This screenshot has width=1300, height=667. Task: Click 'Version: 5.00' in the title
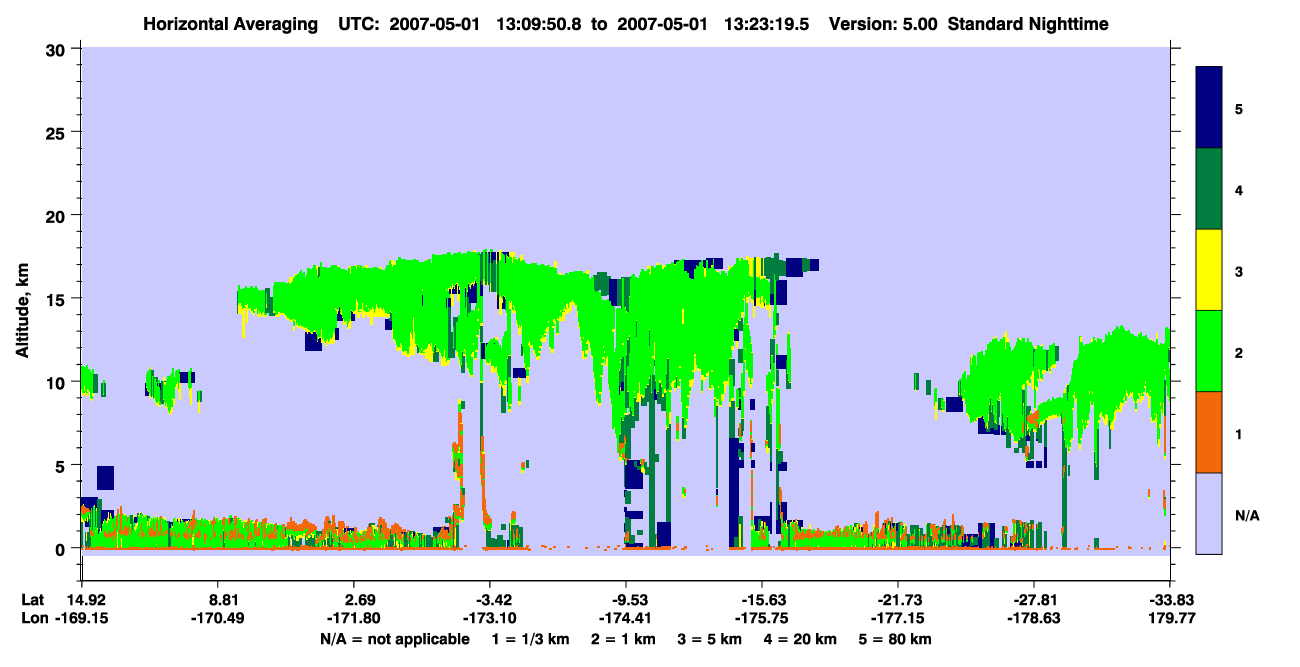pyautogui.click(x=883, y=23)
